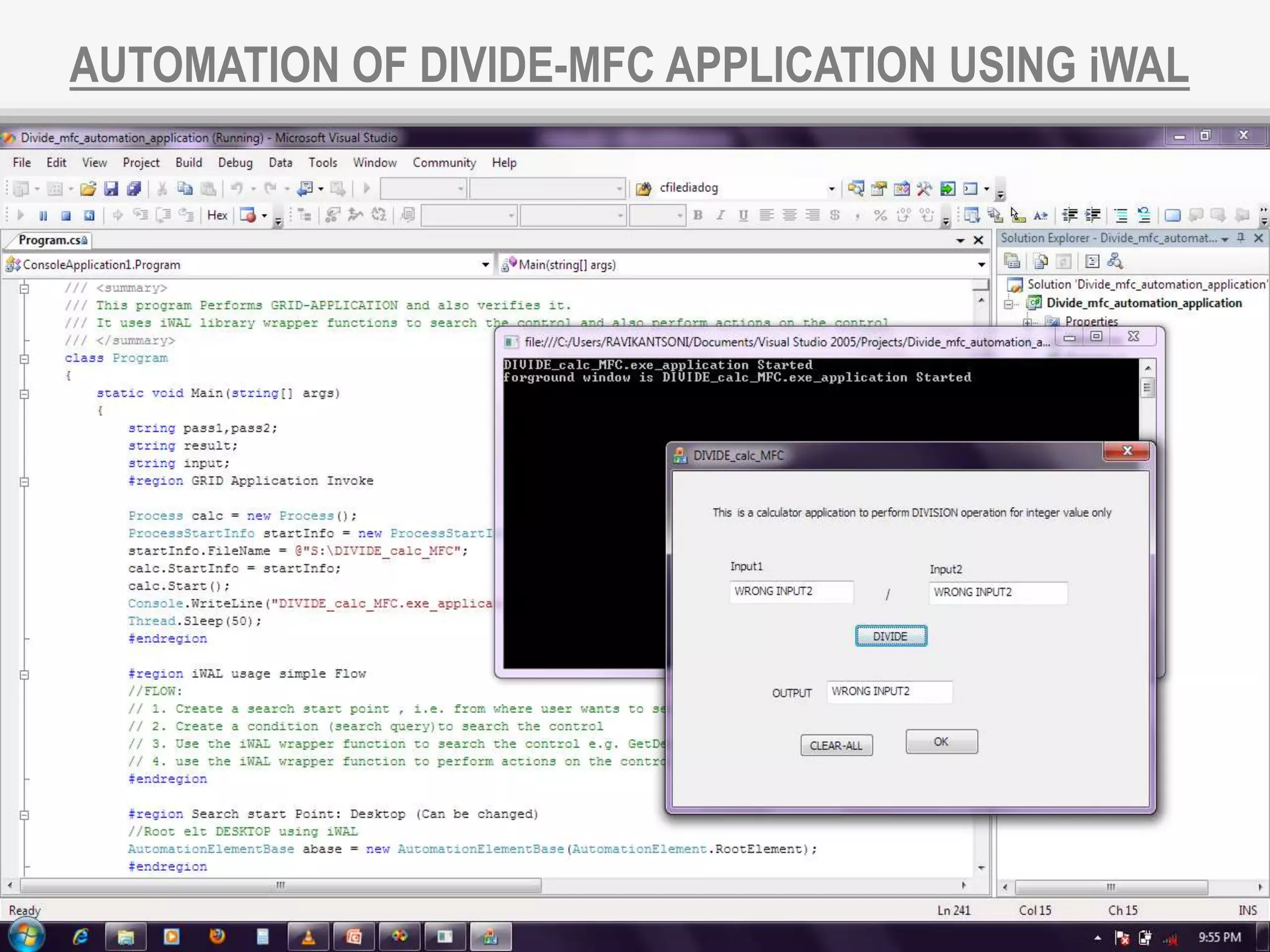Click the CLEAR-ALL button
Image resolution: width=1270 pixels, height=952 pixels.
836,746
